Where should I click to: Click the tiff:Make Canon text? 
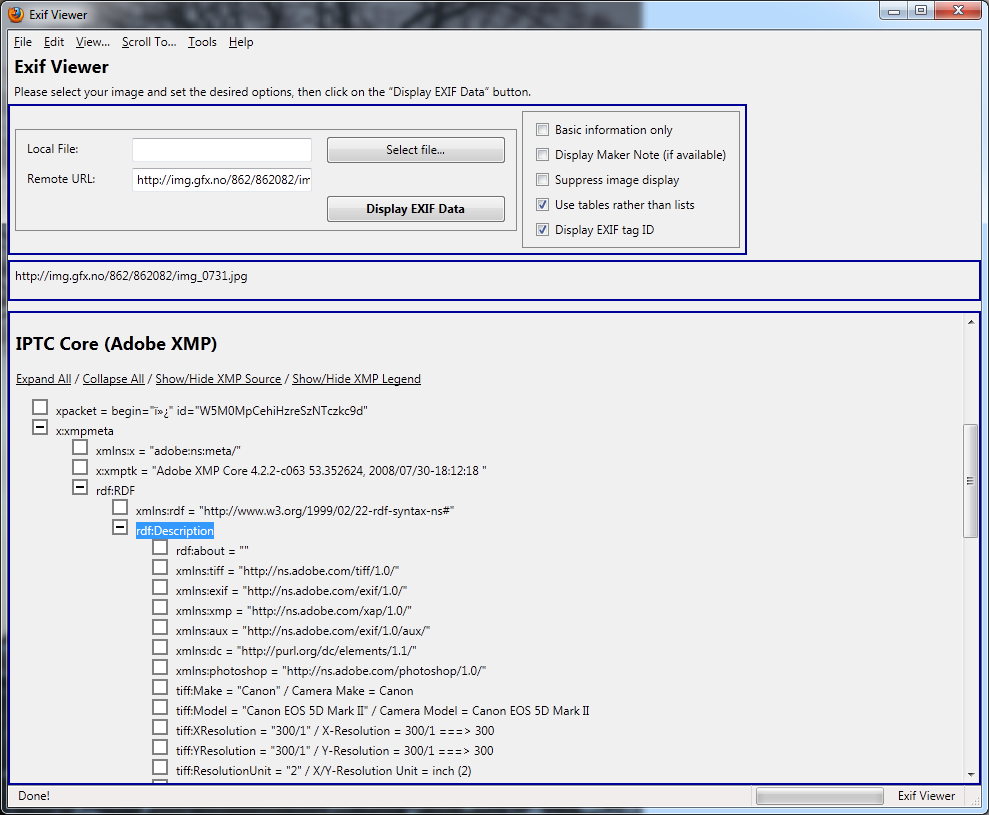click(295, 691)
